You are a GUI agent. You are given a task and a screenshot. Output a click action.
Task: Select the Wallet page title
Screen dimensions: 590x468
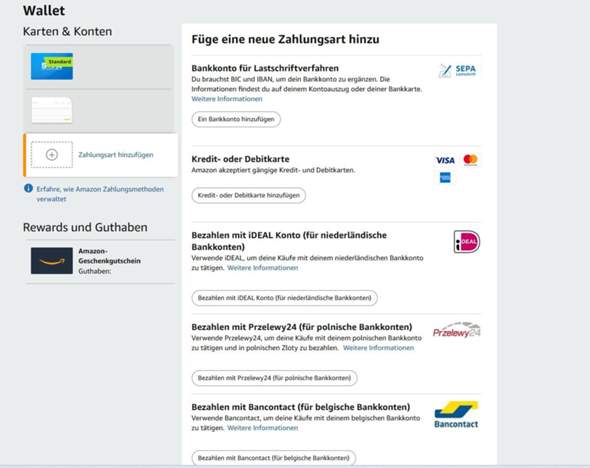click(x=44, y=10)
